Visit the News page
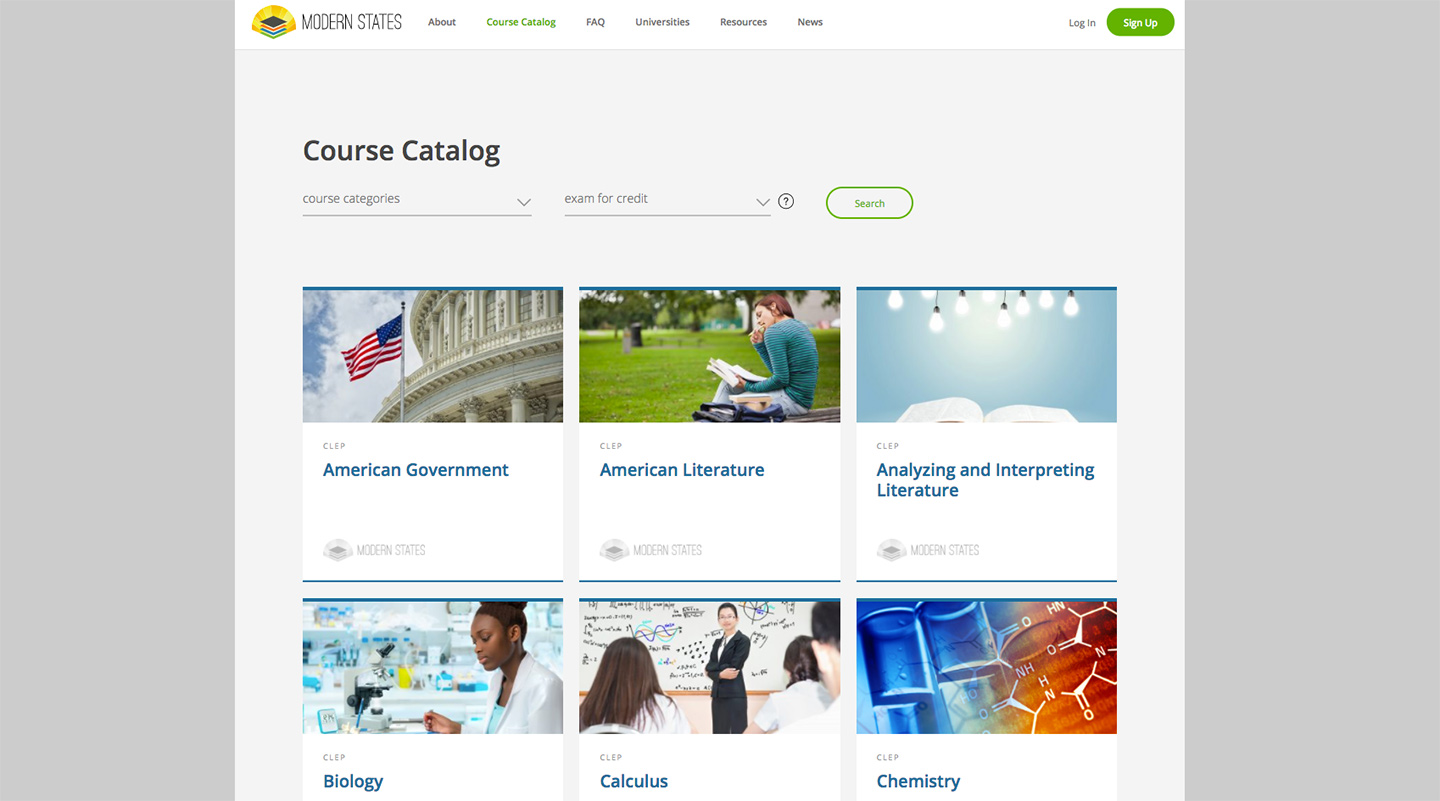Image resolution: width=1440 pixels, height=801 pixels. (x=810, y=22)
